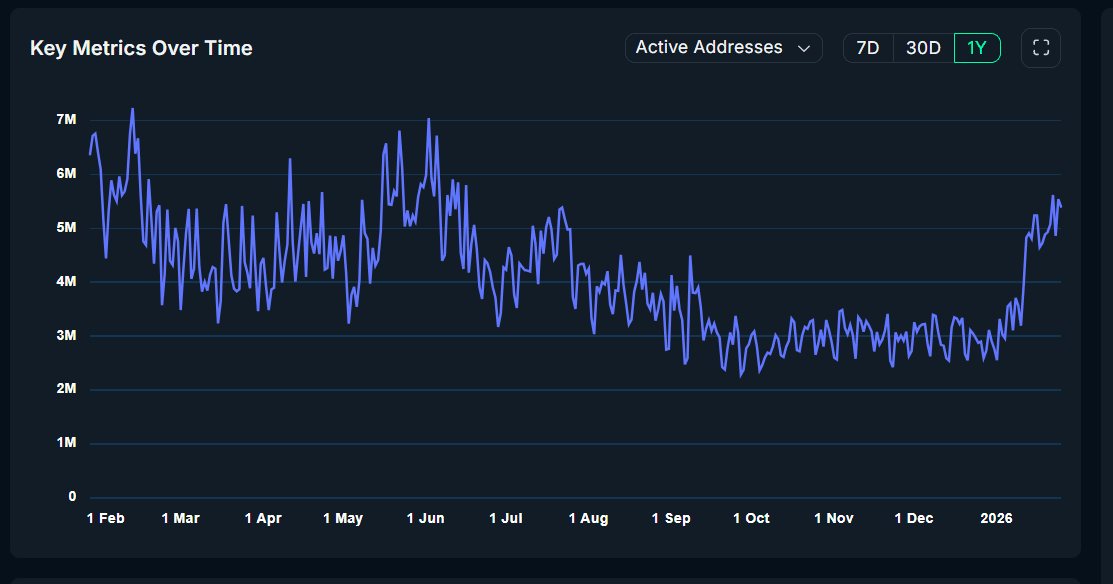Screen dimensions: 1113x584
Task: Click inside the metric selector pill
Action: 710,47
